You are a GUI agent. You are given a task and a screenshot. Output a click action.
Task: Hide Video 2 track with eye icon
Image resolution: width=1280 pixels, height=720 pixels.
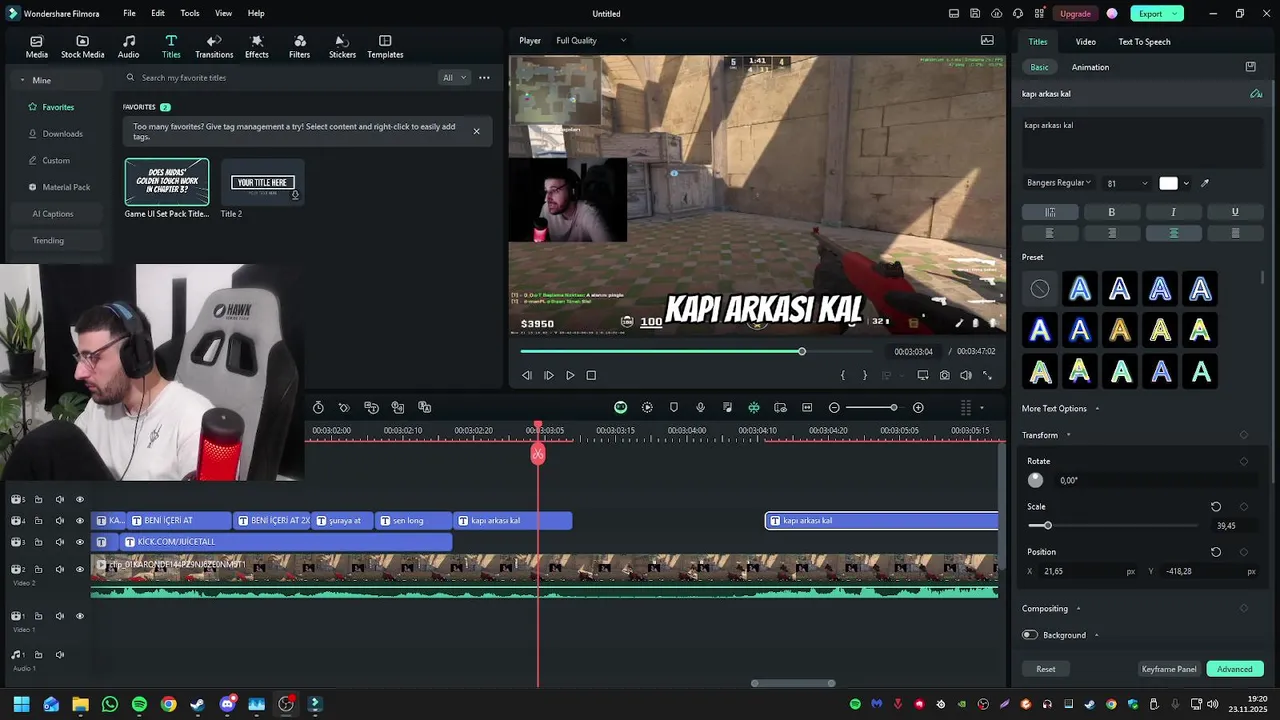(x=80, y=569)
